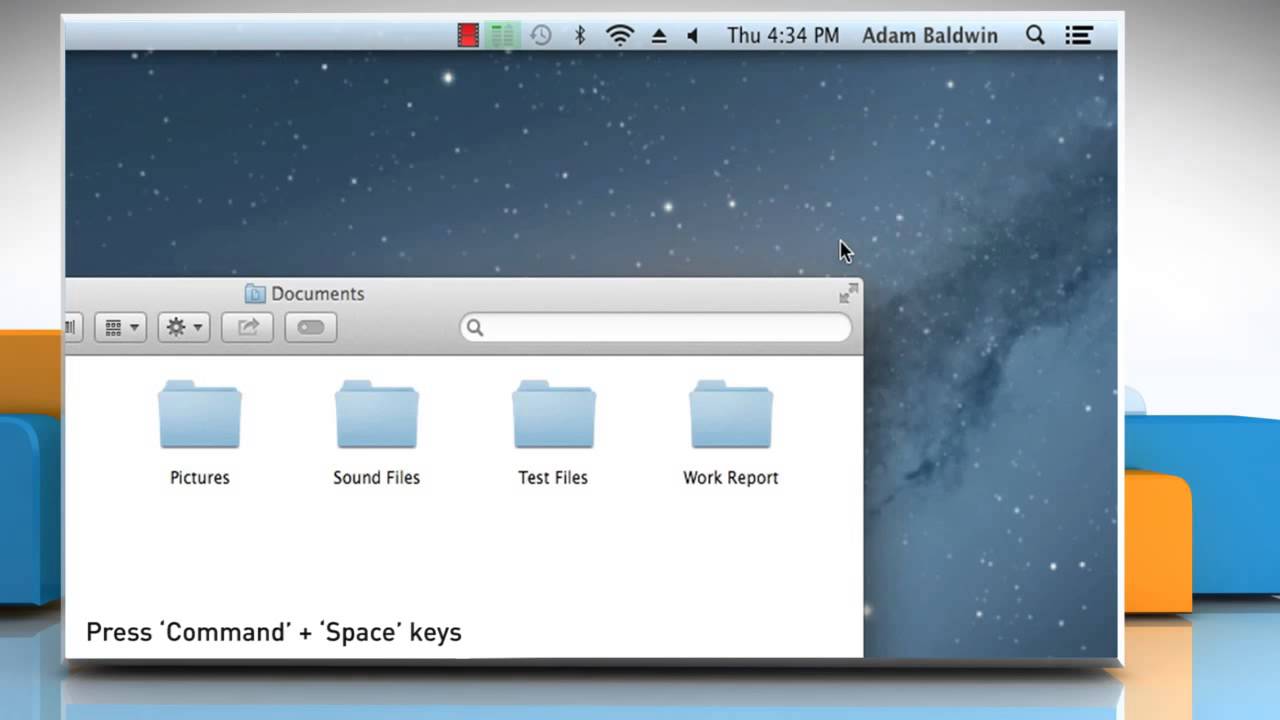Select the Sound Files folder
1280x720 pixels.
coord(377,414)
